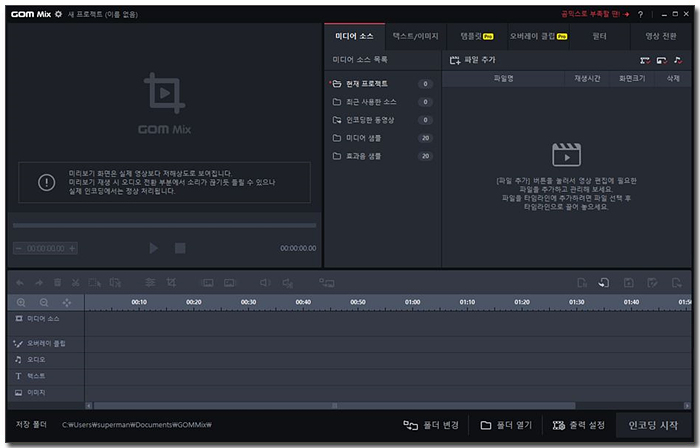Select the 미디어 샘플 folder
Viewport: 700px width, 448px height.
click(x=382, y=138)
